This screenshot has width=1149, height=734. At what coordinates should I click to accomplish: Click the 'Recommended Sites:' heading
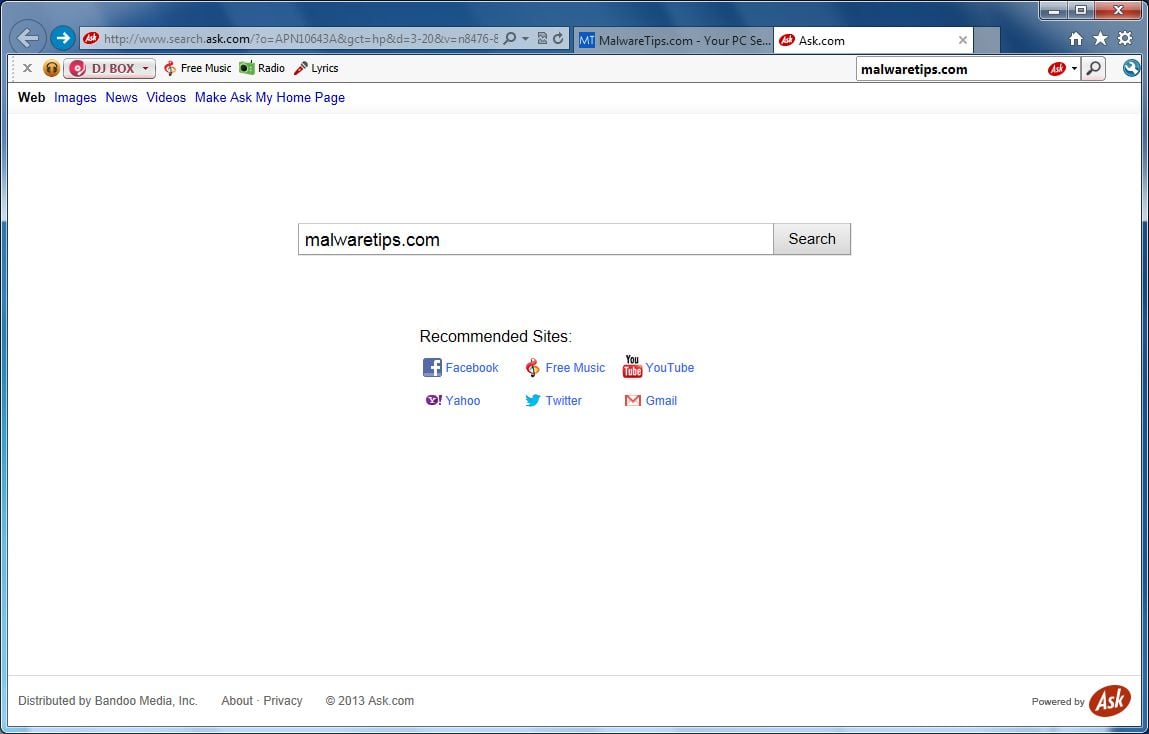point(495,336)
